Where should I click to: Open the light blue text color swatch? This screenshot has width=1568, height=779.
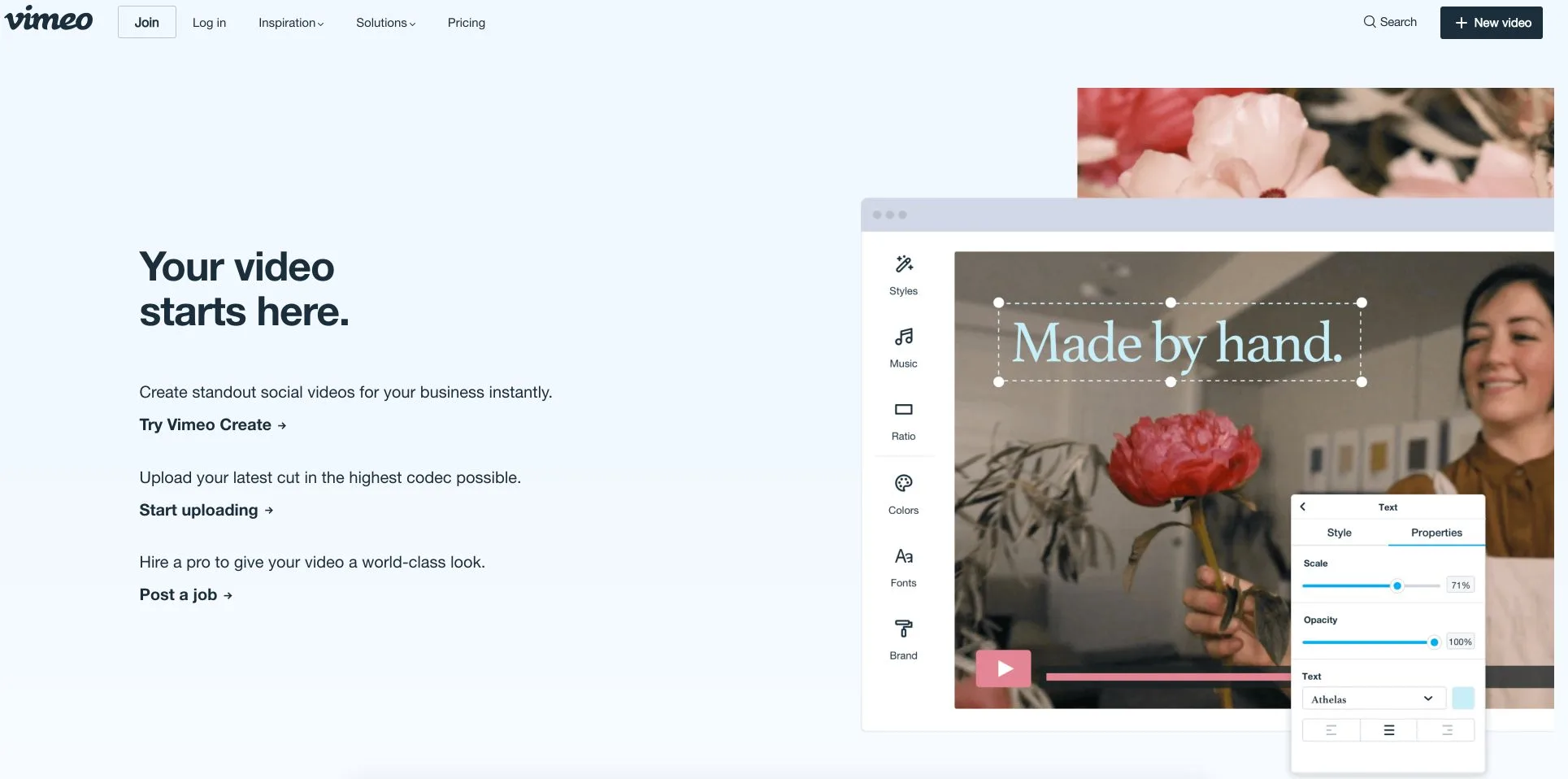pyautogui.click(x=1463, y=698)
